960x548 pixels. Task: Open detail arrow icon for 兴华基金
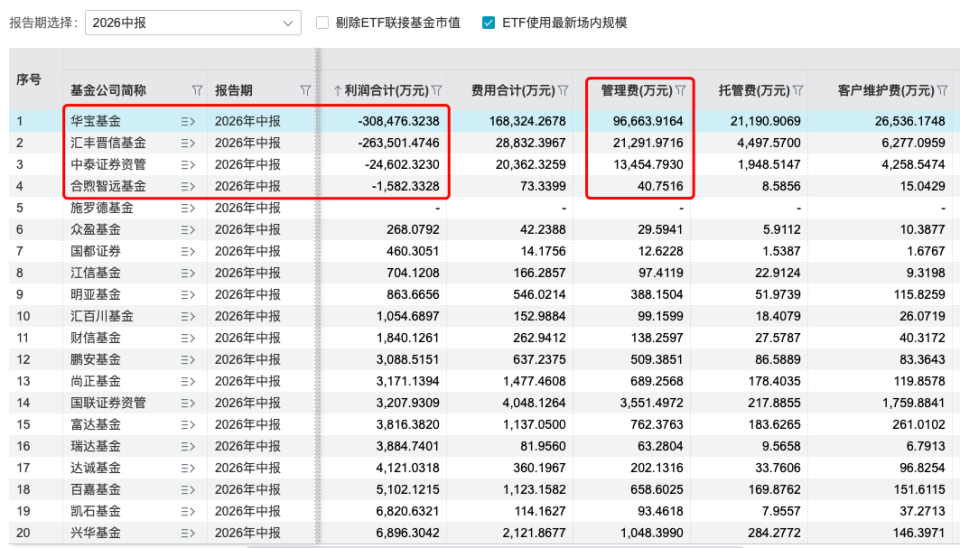pos(188,533)
